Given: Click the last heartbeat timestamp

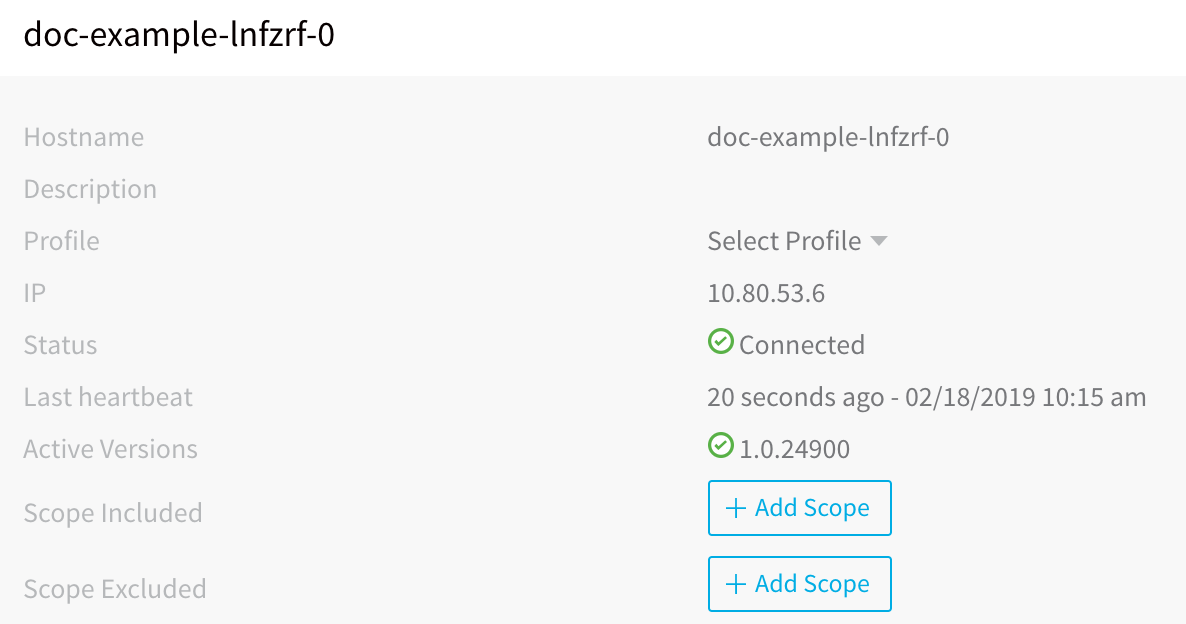Looking at the screenshot, I should click(x=927, y=397).
